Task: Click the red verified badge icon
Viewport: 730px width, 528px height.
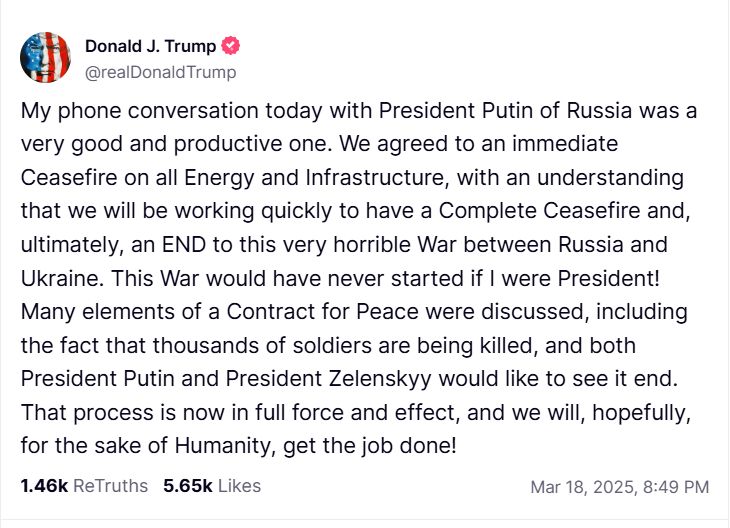Action: [231, 46]
